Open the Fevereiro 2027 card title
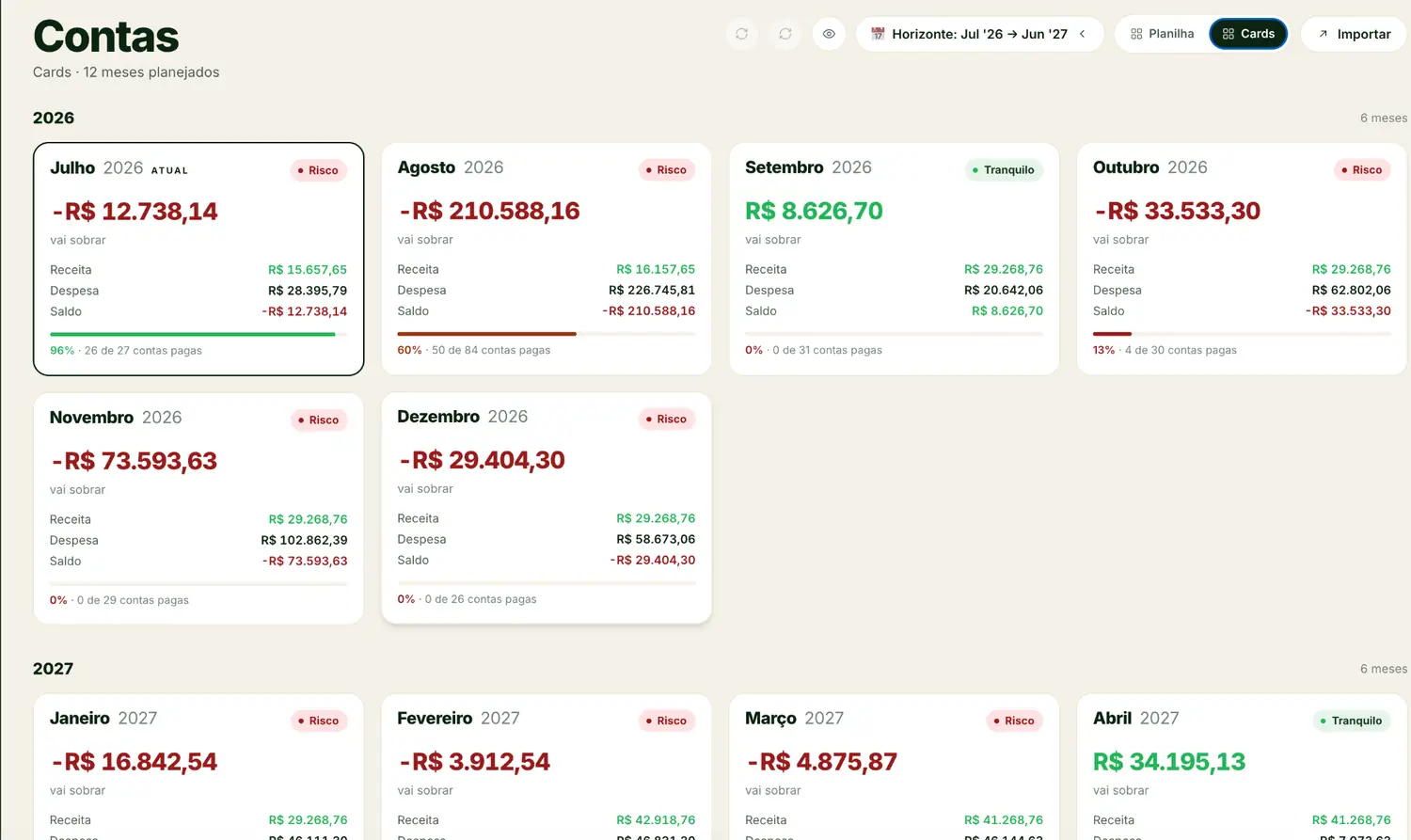1411x840 pixels. (458, 719)
